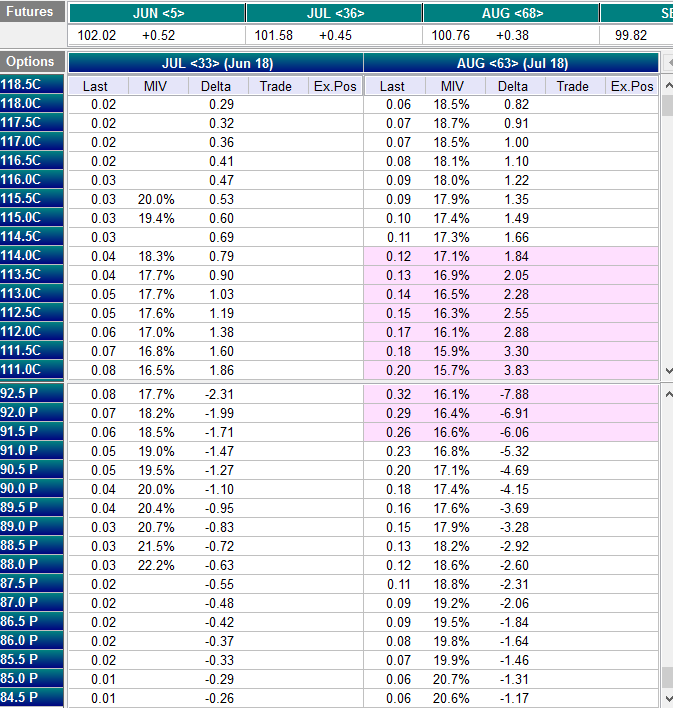
Task: Select the 115.0C strike row
Action: (x=32, y=217)
